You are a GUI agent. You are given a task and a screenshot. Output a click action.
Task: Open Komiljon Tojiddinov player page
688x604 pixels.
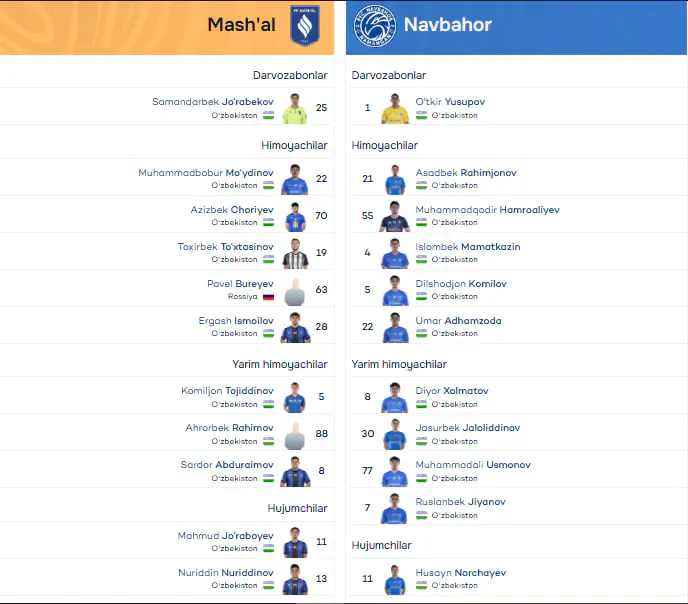[227, 391]
